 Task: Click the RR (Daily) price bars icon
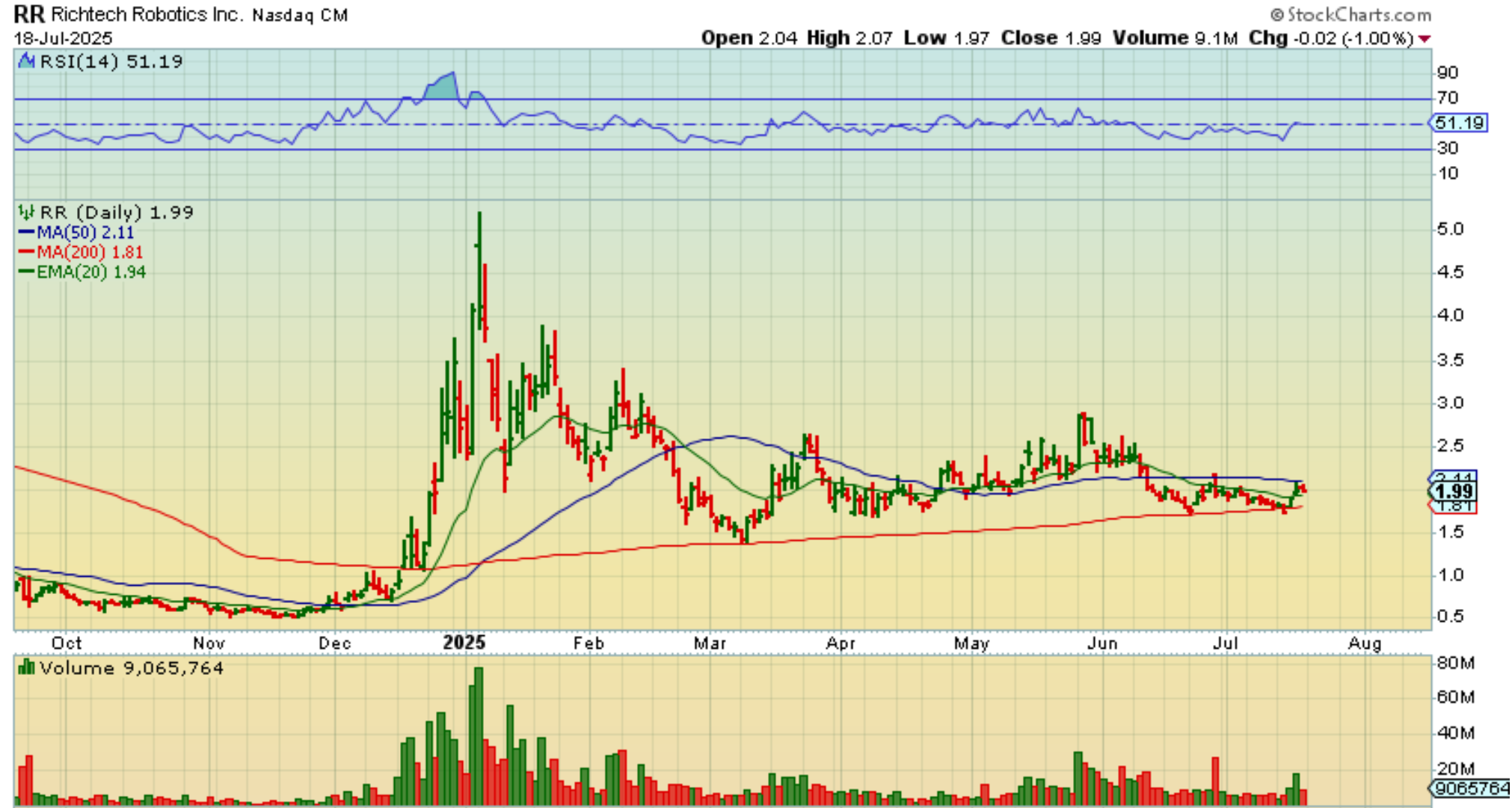pos(26,212)
